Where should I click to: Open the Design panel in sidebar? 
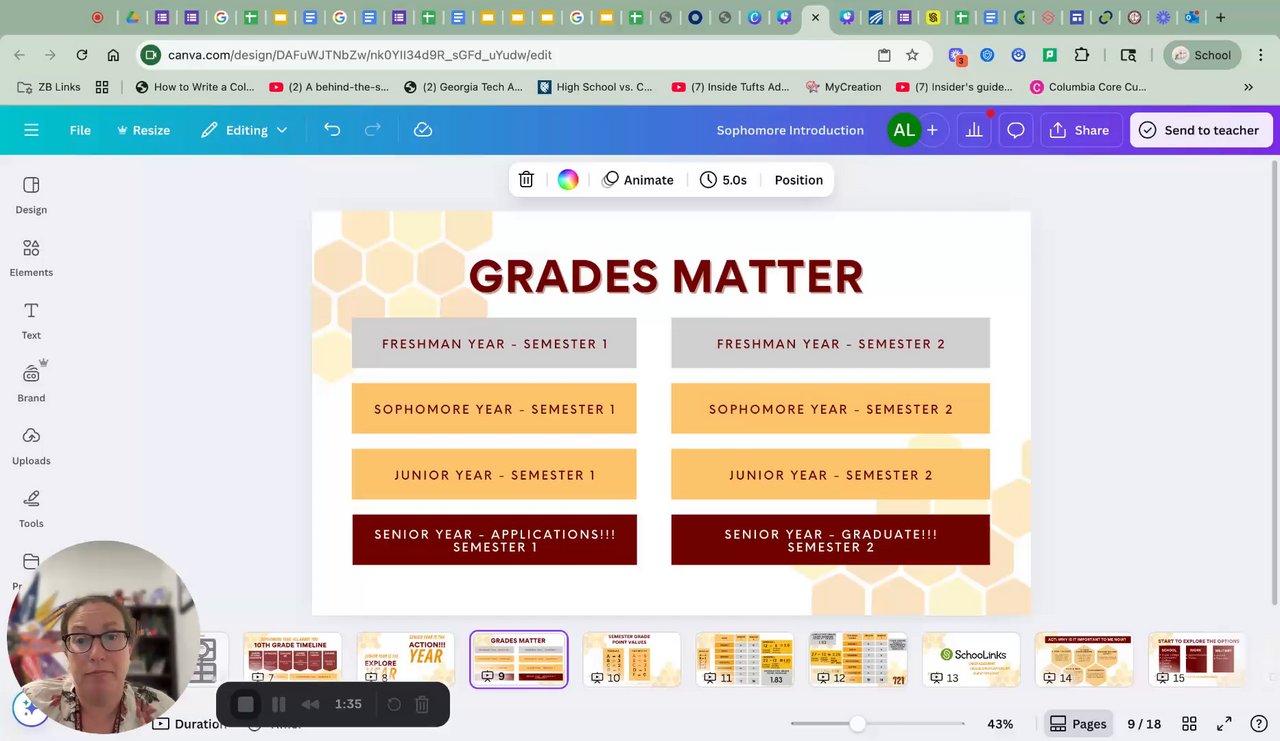(31, 195)
